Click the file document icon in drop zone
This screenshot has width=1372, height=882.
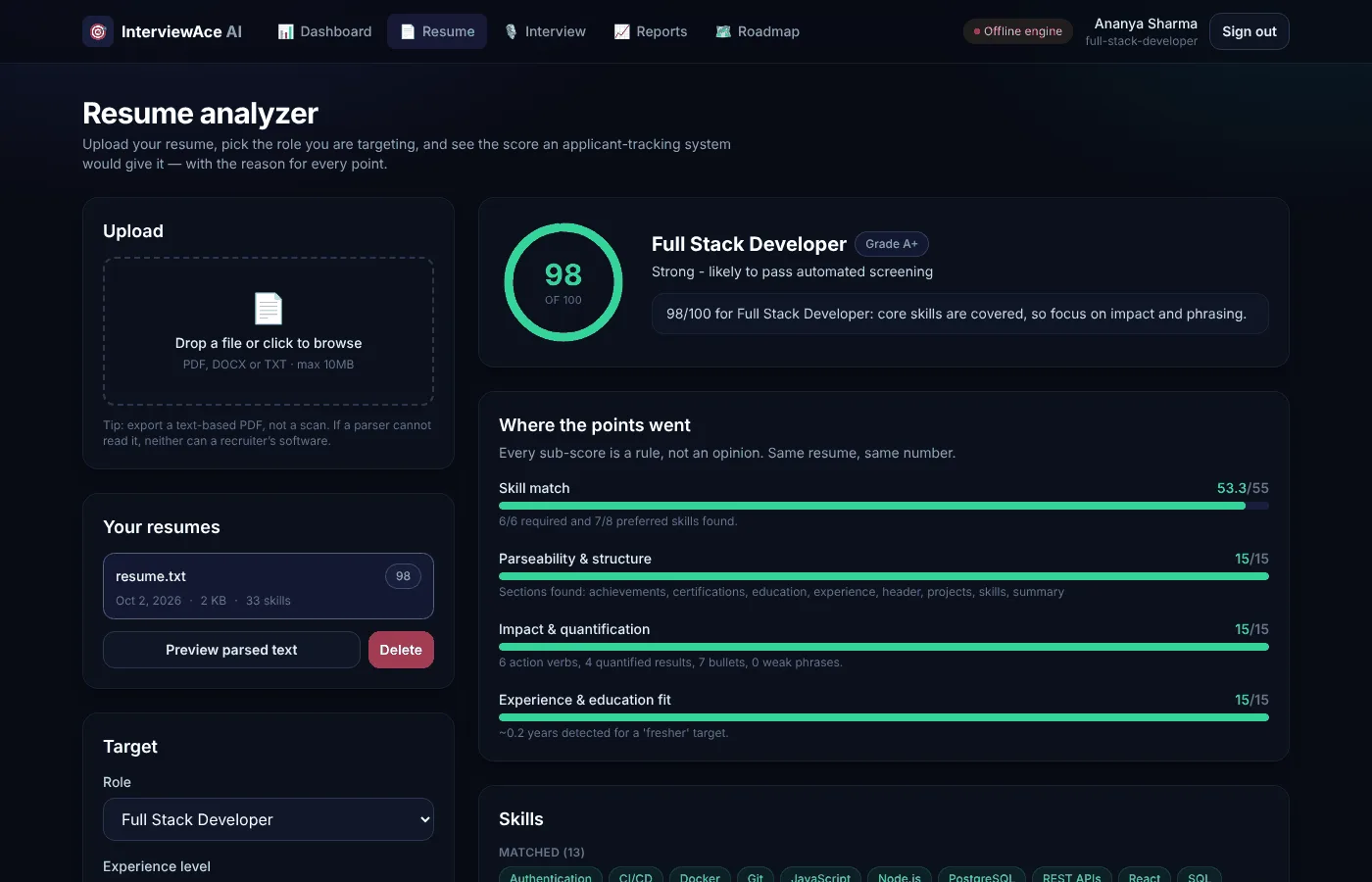click(x=269, y=309)
